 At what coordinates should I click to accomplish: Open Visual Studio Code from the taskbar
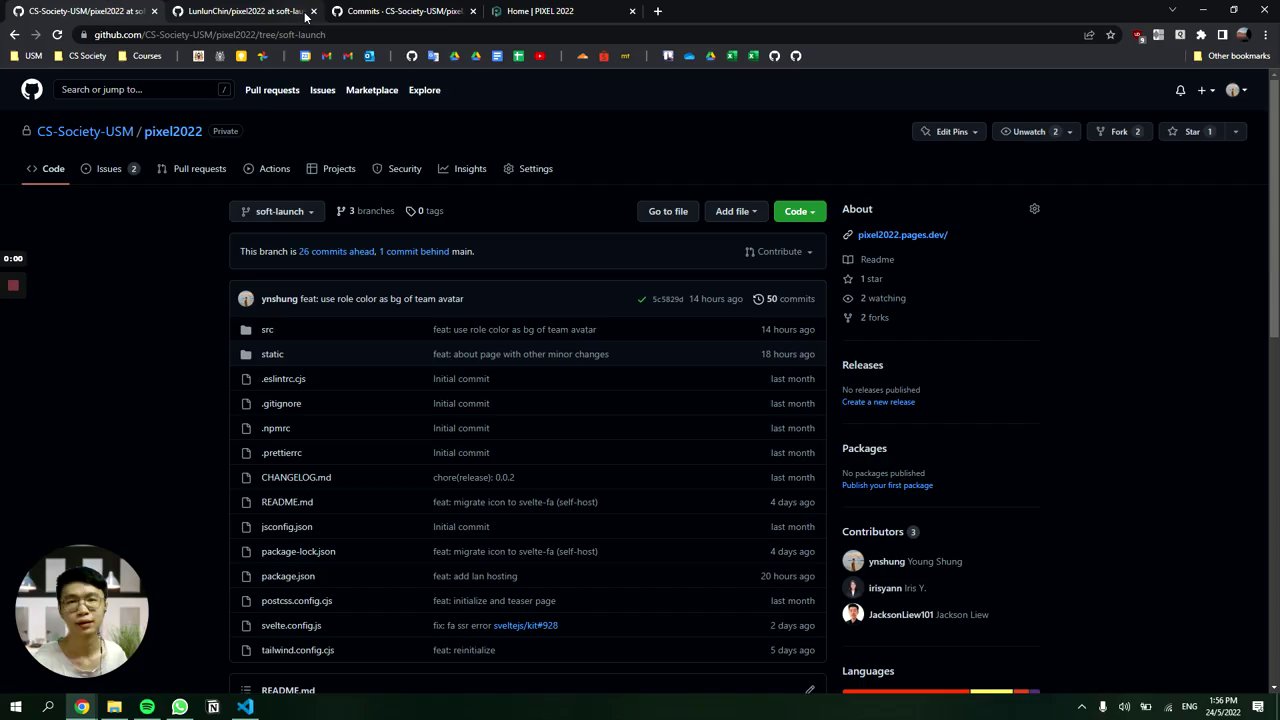point(245,707)
